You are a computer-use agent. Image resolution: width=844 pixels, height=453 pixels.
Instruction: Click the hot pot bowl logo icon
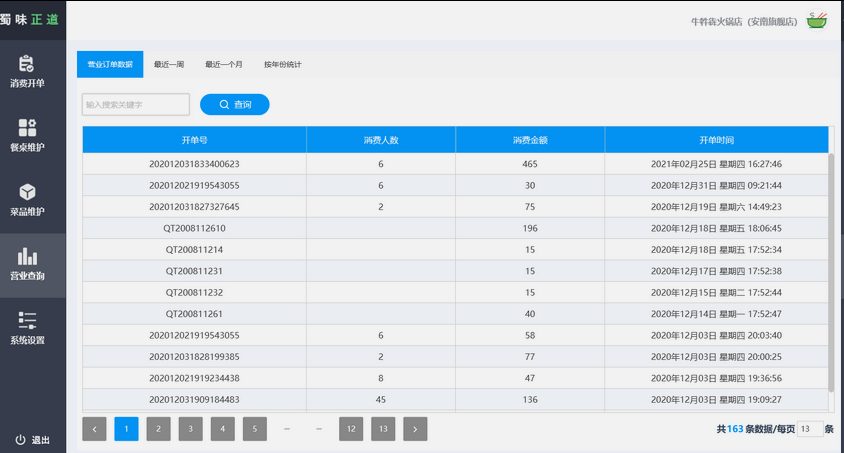[x=818, y=20]
